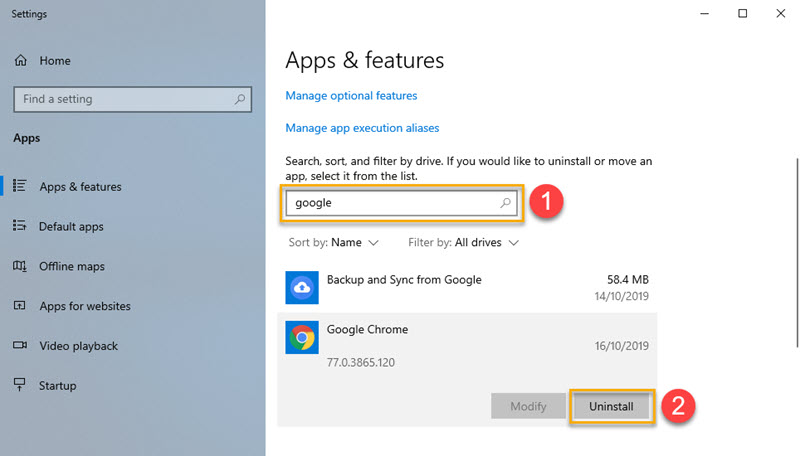This screenshot has height=456, width=800.
Task: Maximize the Settings window
Action: [743, 14]
